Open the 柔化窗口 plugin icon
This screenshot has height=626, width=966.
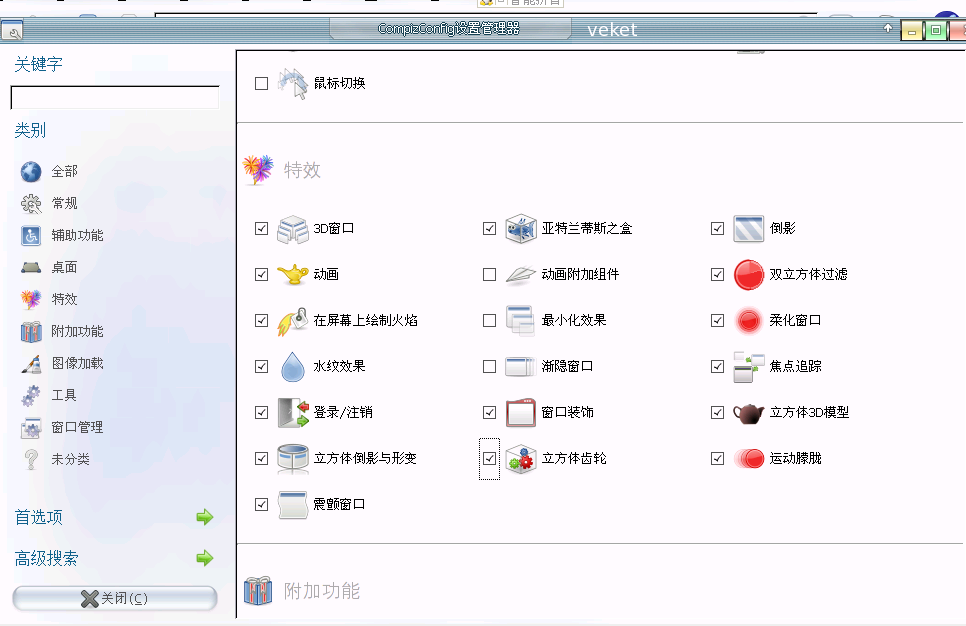[x=749, y=321]
